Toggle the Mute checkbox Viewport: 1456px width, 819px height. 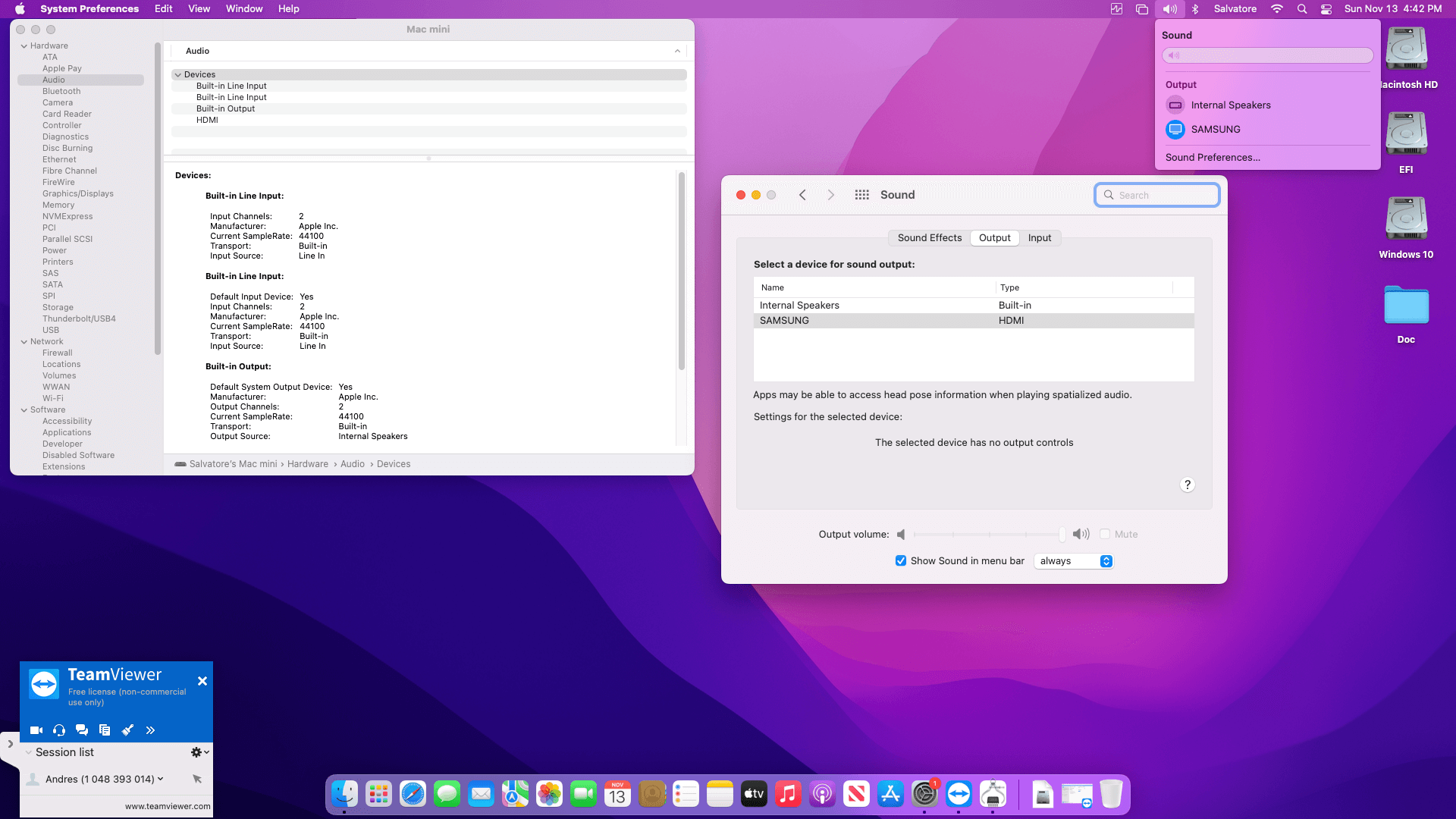(1105, 534)
